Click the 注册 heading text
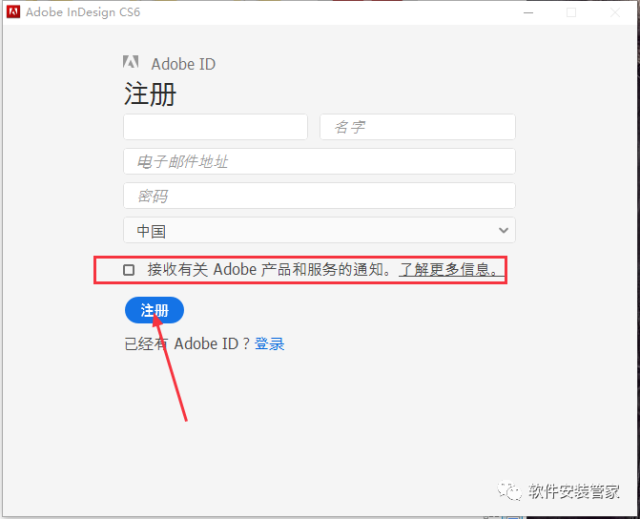 click(150, 94)
